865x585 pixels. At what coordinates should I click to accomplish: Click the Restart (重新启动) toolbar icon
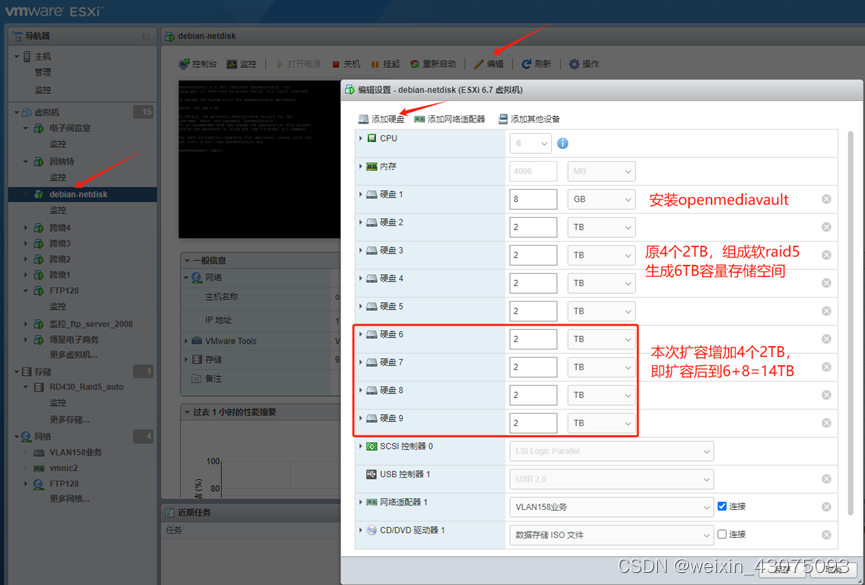pyautogui.click(x=415, y=64)
